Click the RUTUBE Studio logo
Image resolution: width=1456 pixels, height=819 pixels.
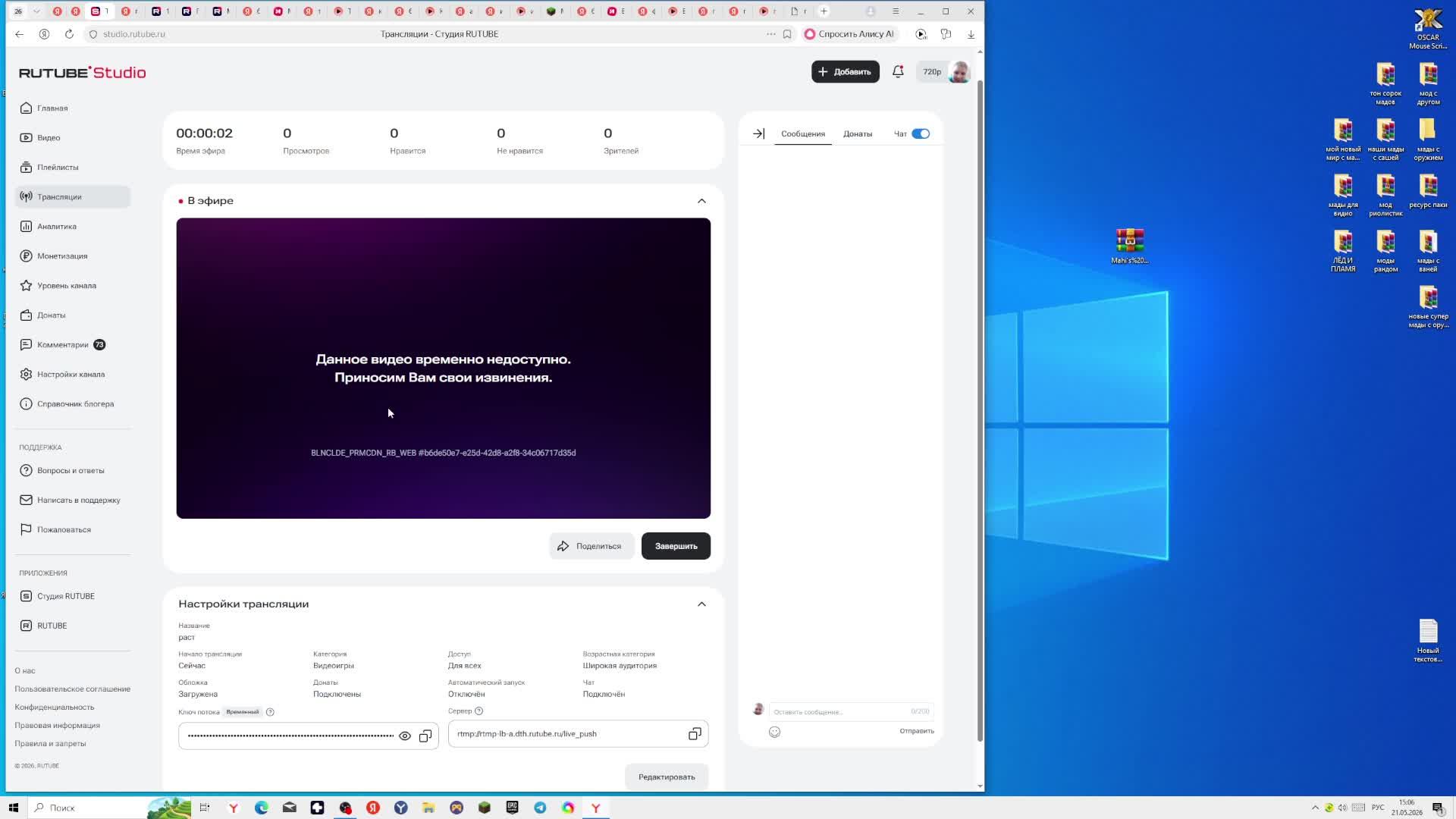point(83,73)
